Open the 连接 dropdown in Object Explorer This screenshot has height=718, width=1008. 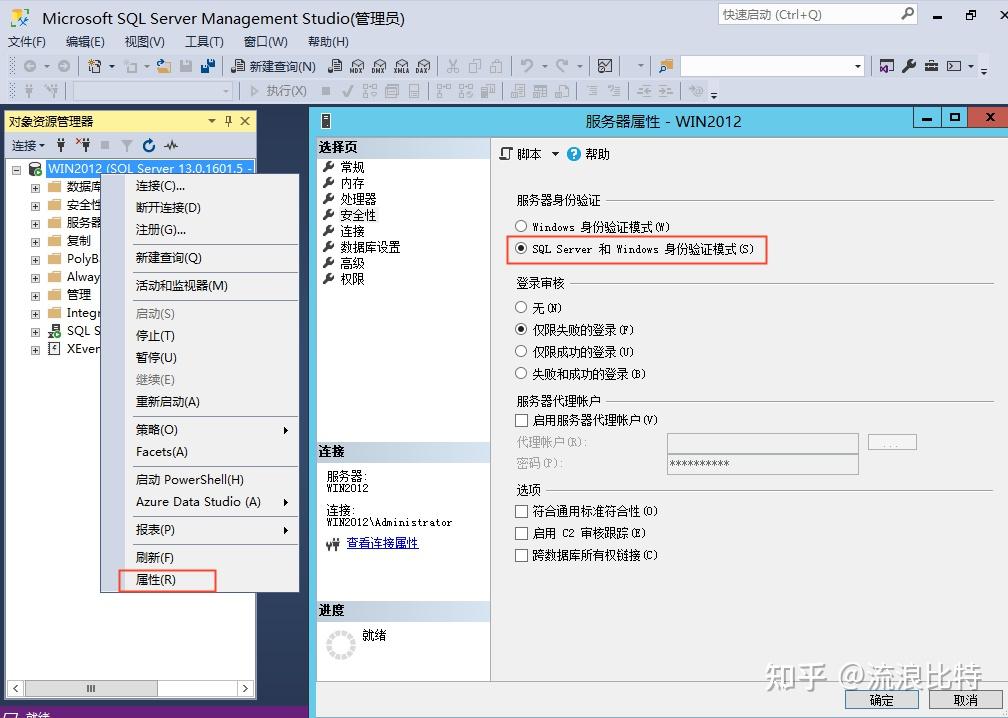pos(28,145)
